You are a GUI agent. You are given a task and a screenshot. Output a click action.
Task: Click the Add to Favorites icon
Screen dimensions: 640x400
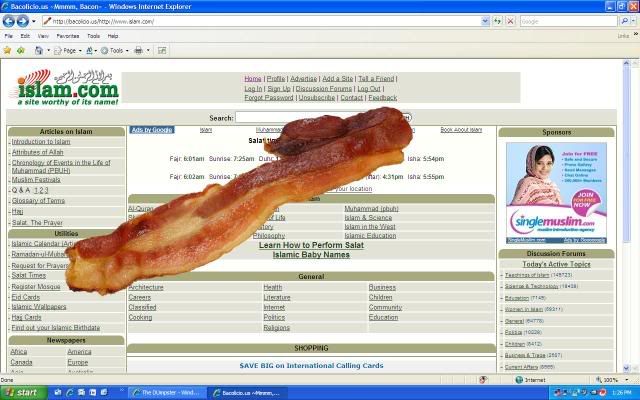20,50
